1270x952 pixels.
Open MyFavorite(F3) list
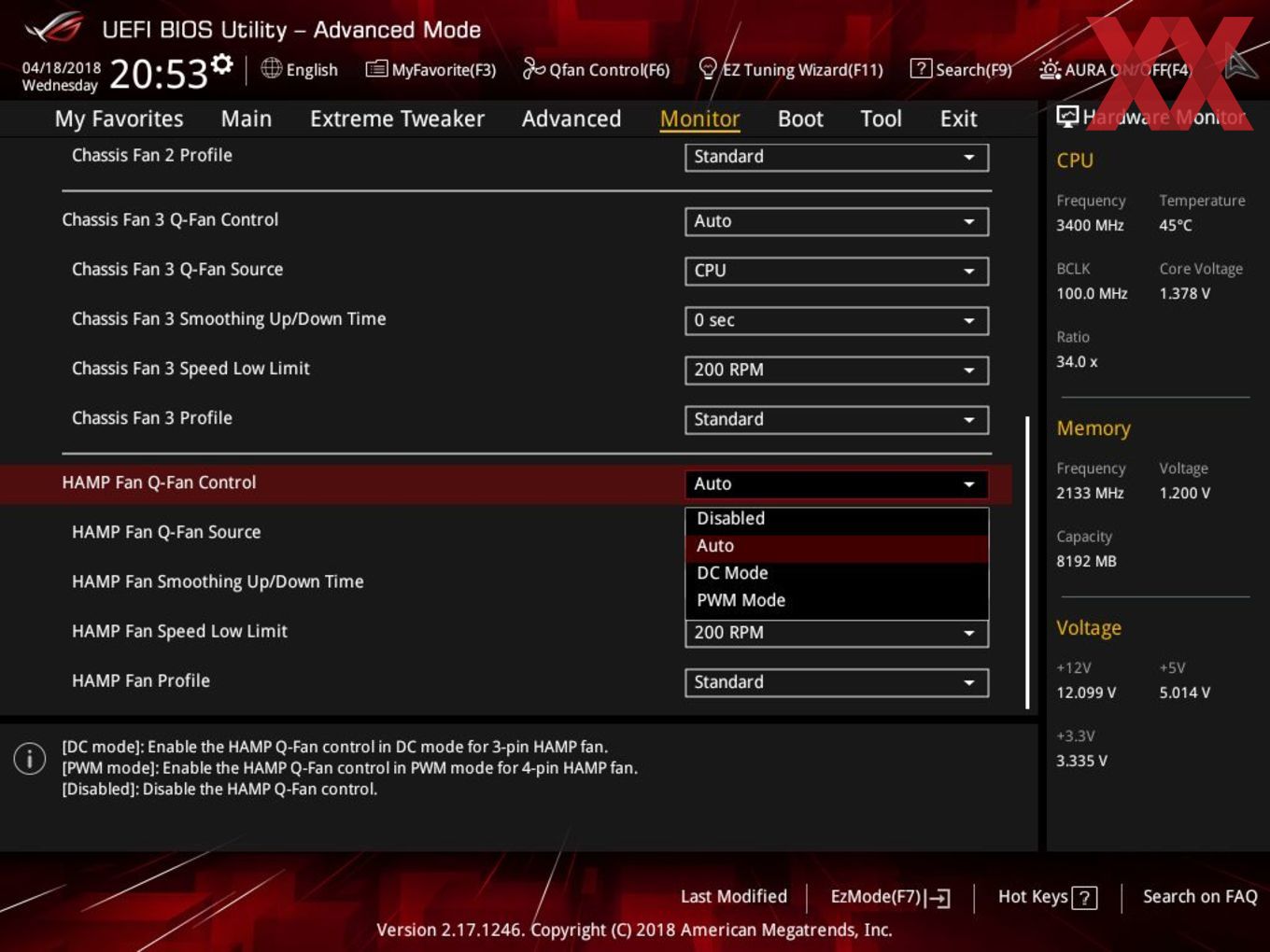(x=430, y=69)
